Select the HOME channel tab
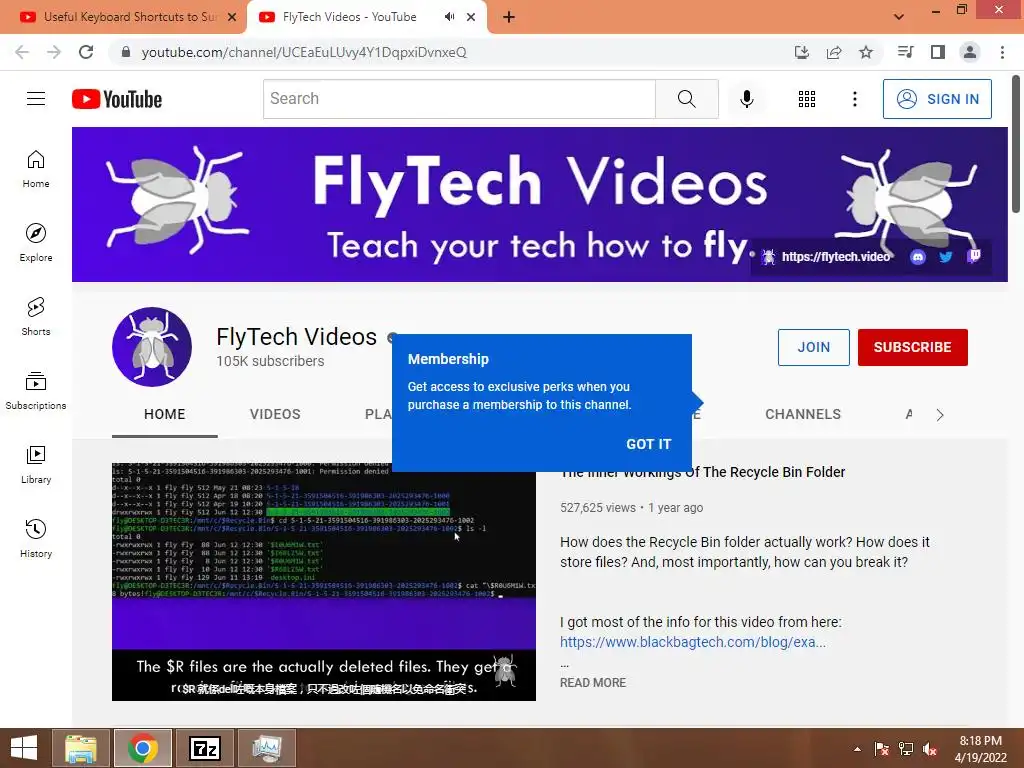The width and height of the screenshot is (1024, 768). pyautogui.click(x=165, y=414)
